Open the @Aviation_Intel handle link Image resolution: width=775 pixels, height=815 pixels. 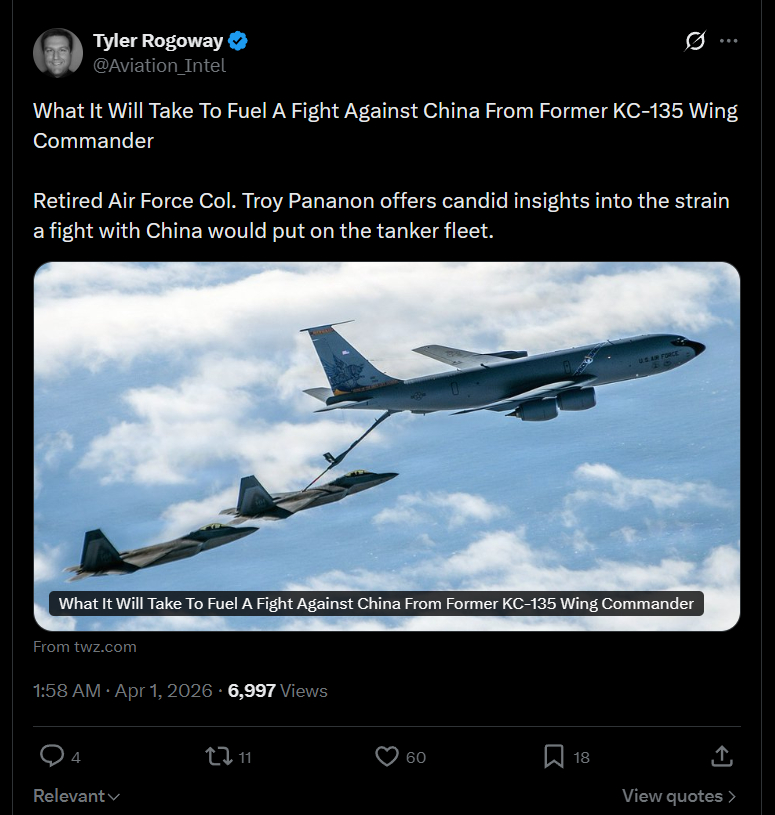point(159,66)
